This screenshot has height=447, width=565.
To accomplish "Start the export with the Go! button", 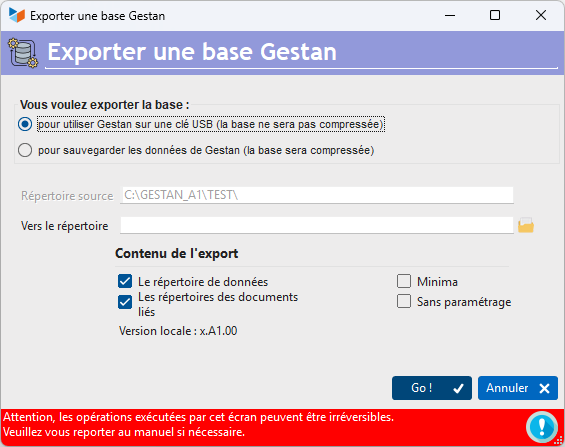I will coord(432,388).
